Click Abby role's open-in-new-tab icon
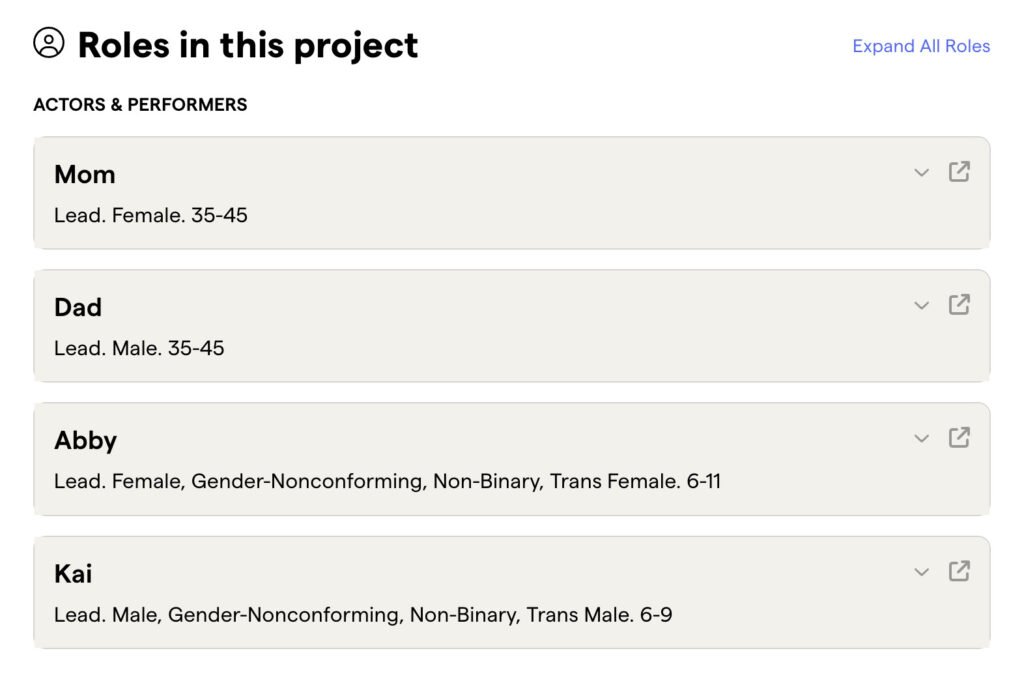 (x=959, y=438)
